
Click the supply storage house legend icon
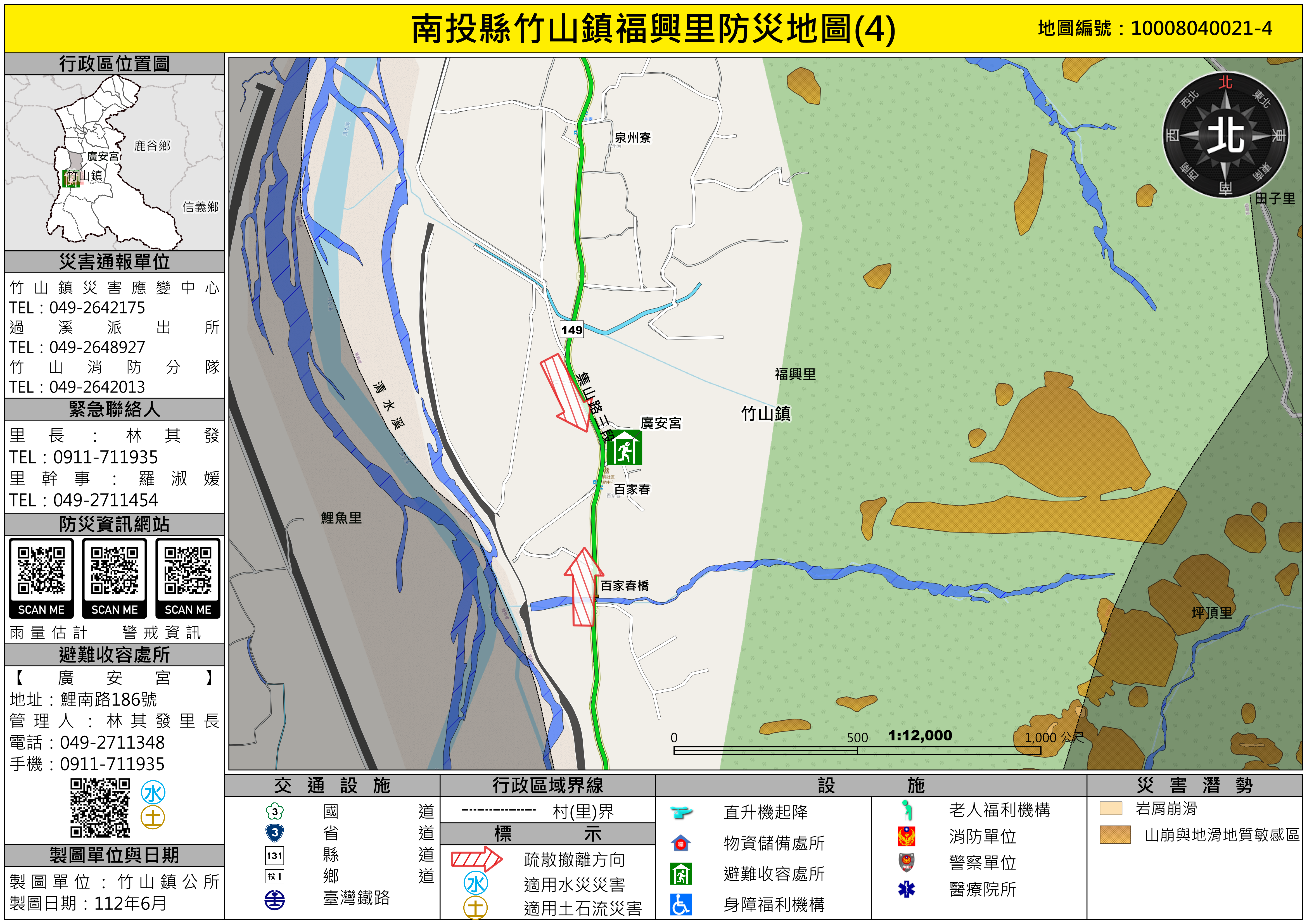681,843
